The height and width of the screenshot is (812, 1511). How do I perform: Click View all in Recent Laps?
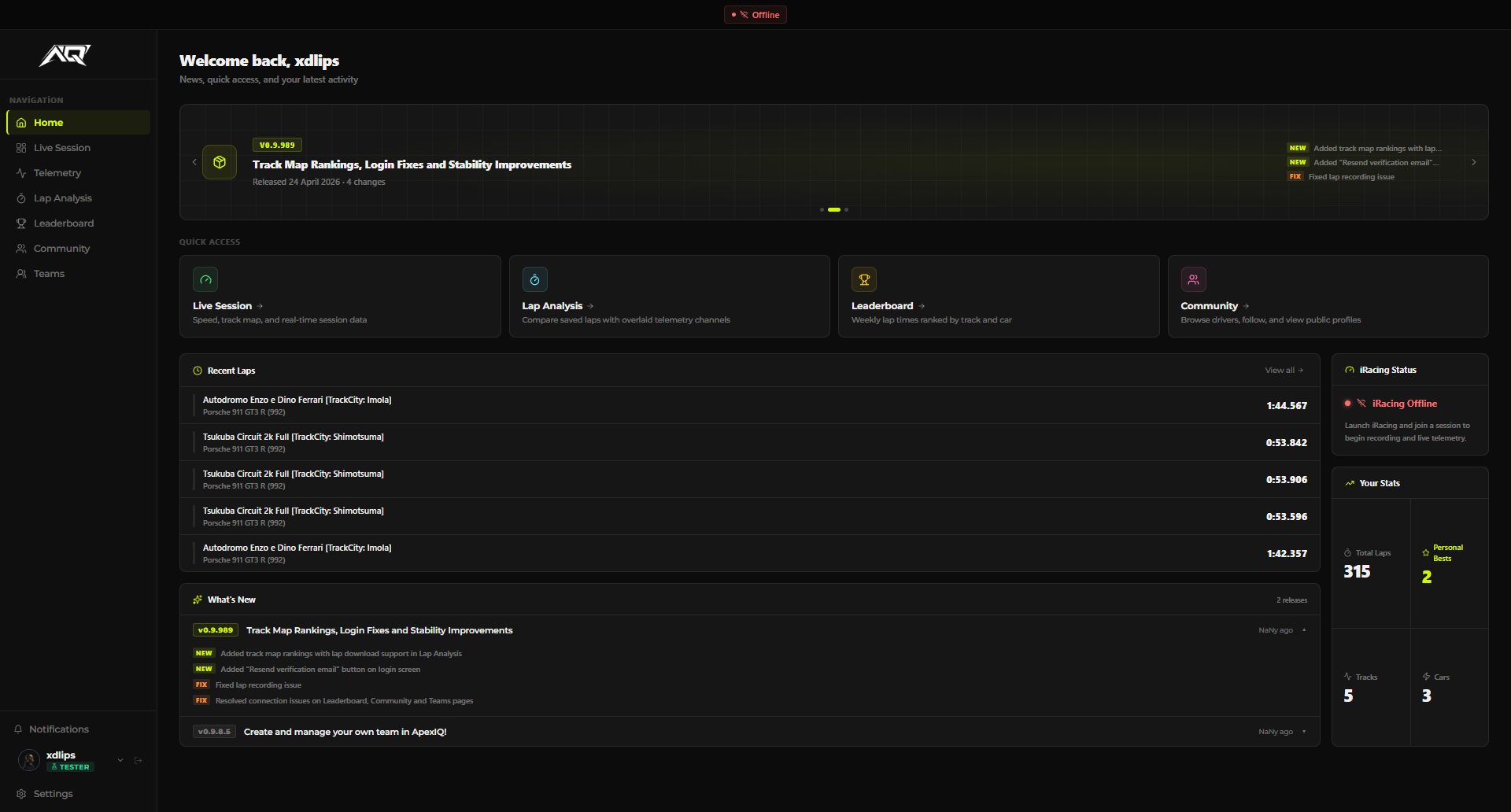point(1284,371)
